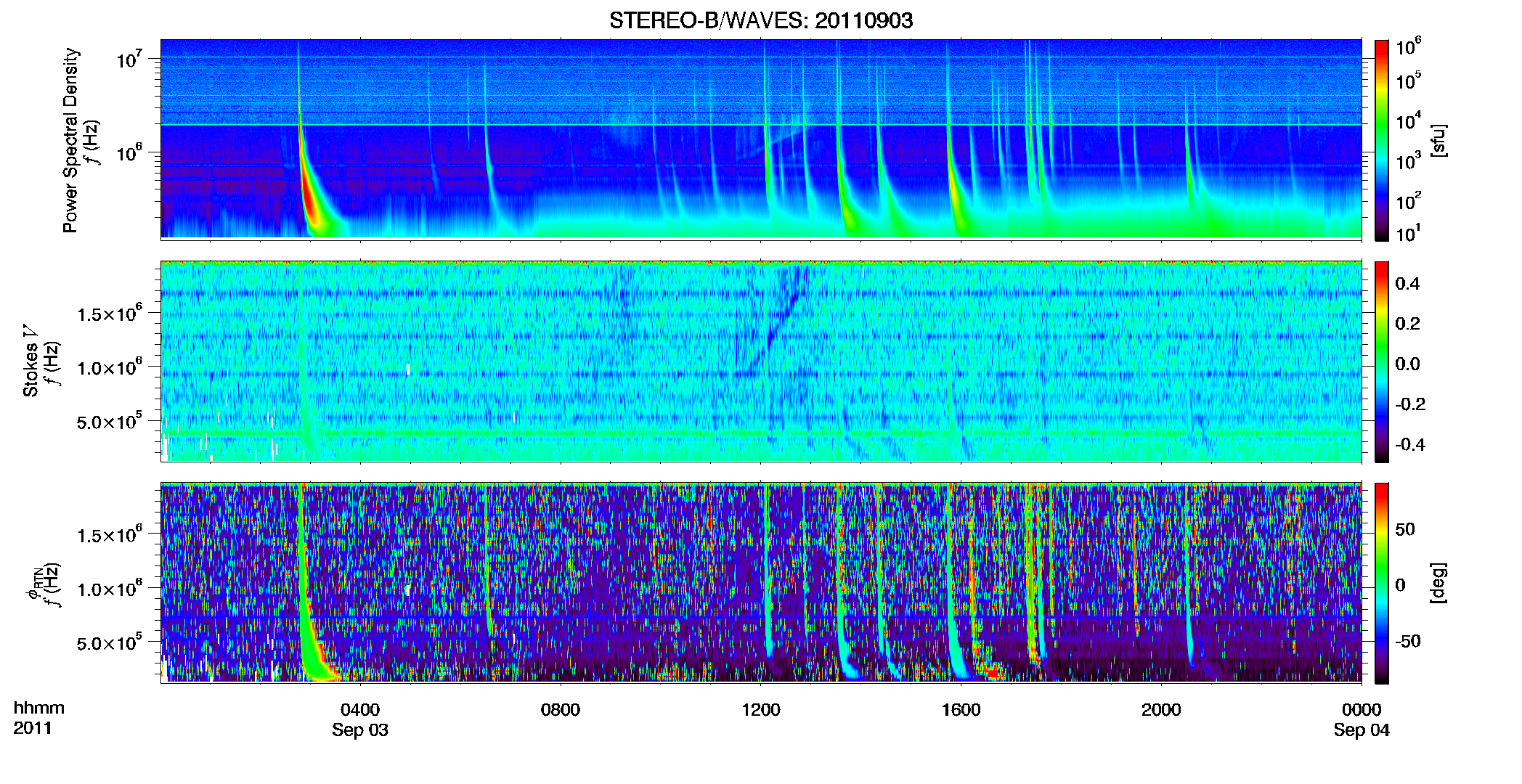Click the Sep 04 date label

pos(1362,730)
